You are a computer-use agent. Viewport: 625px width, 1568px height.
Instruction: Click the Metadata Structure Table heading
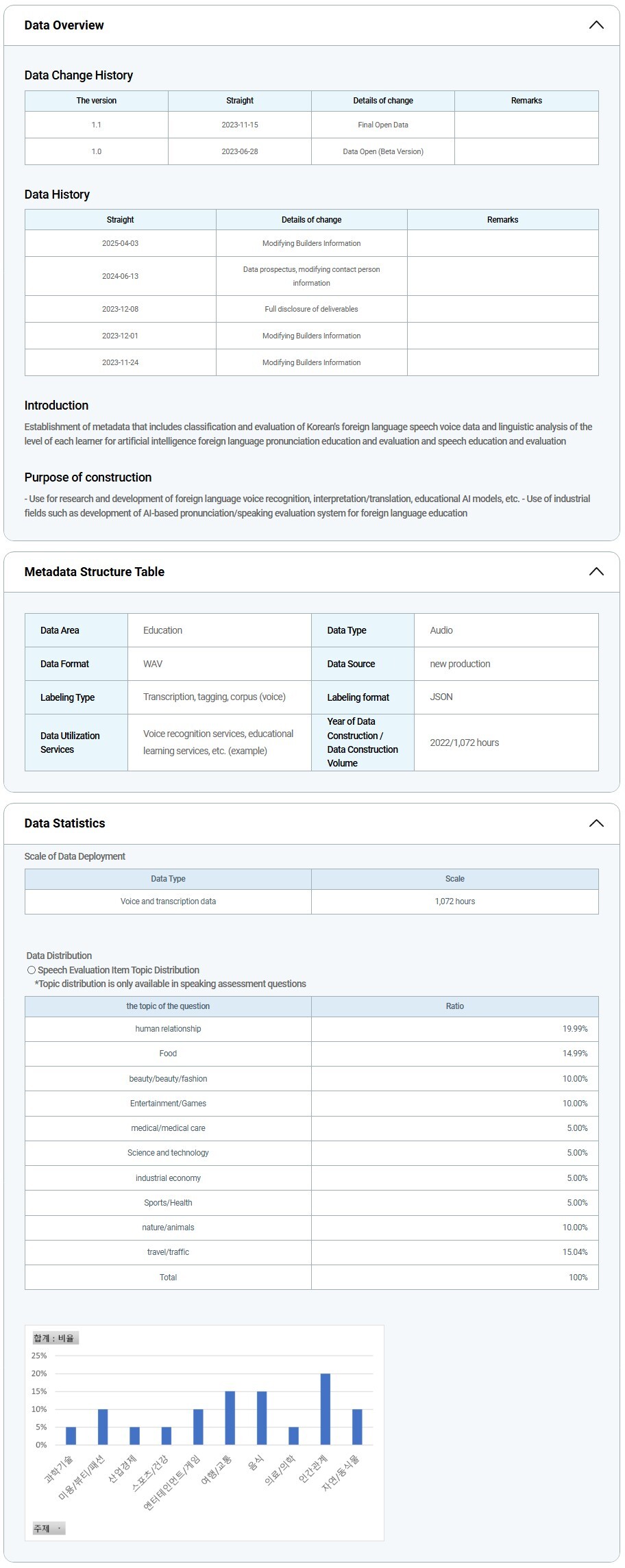point(95,572)
